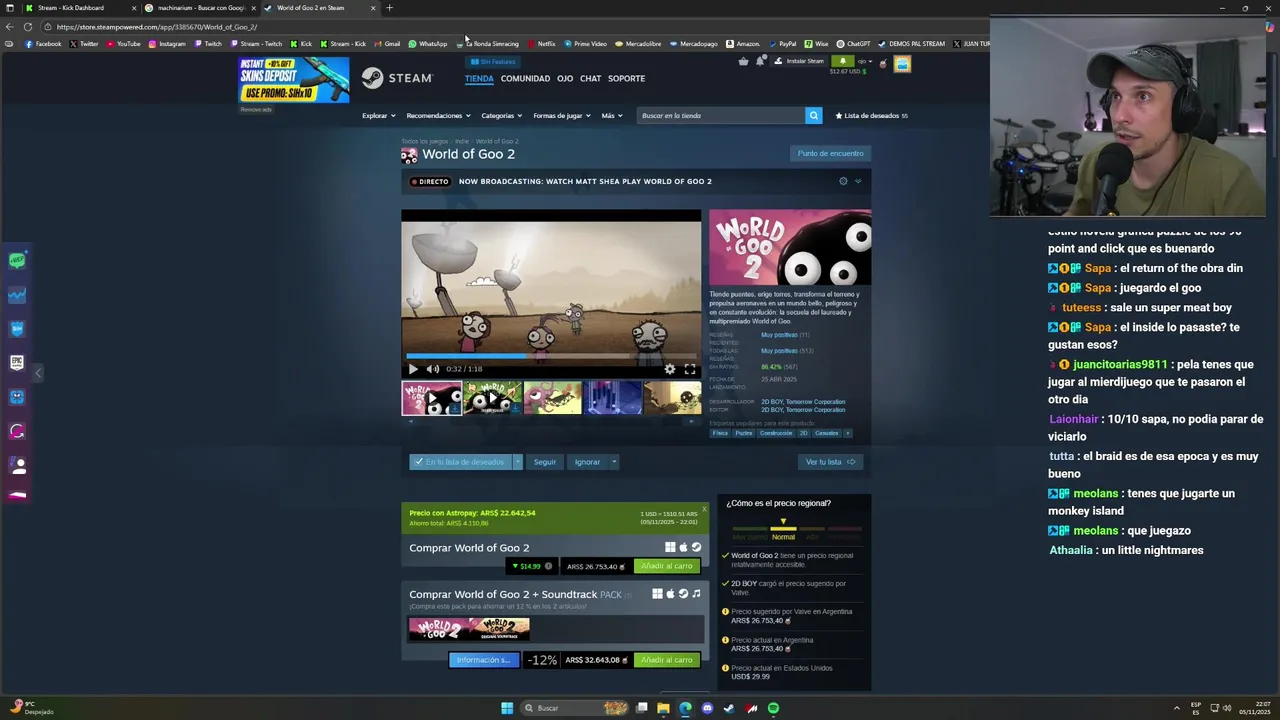The height and width of the screenshot is (720, 1280).
Task: Click the browser address bar
Action: coord(500,27)
